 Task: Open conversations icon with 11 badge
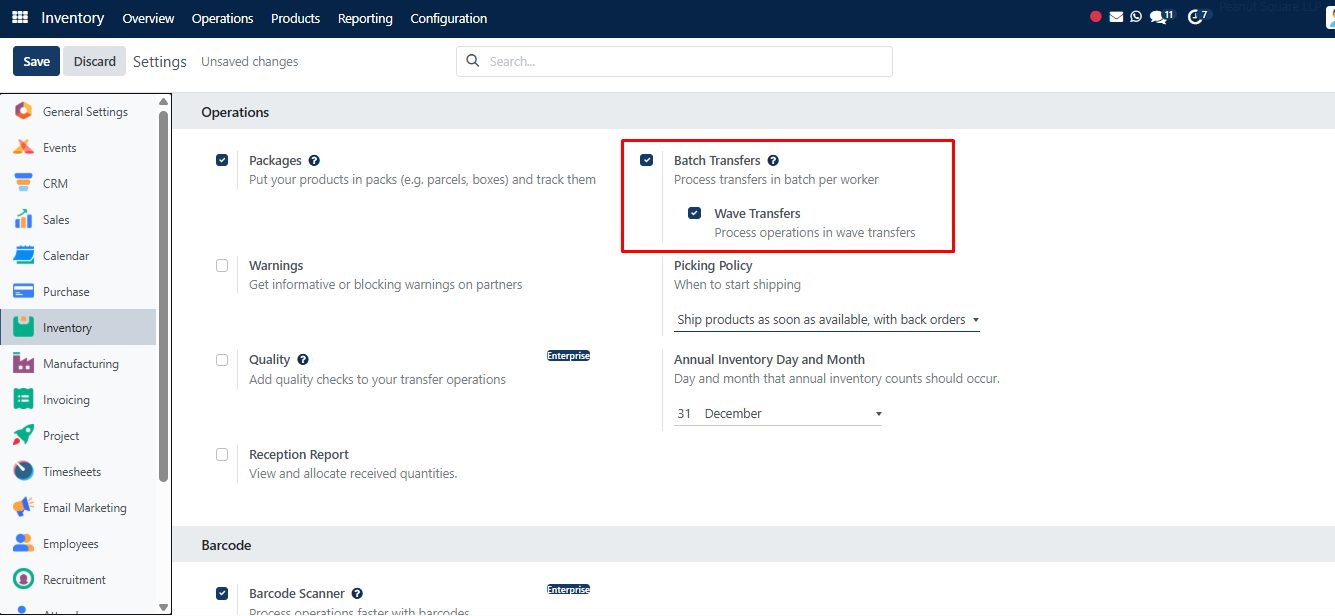1161,17
